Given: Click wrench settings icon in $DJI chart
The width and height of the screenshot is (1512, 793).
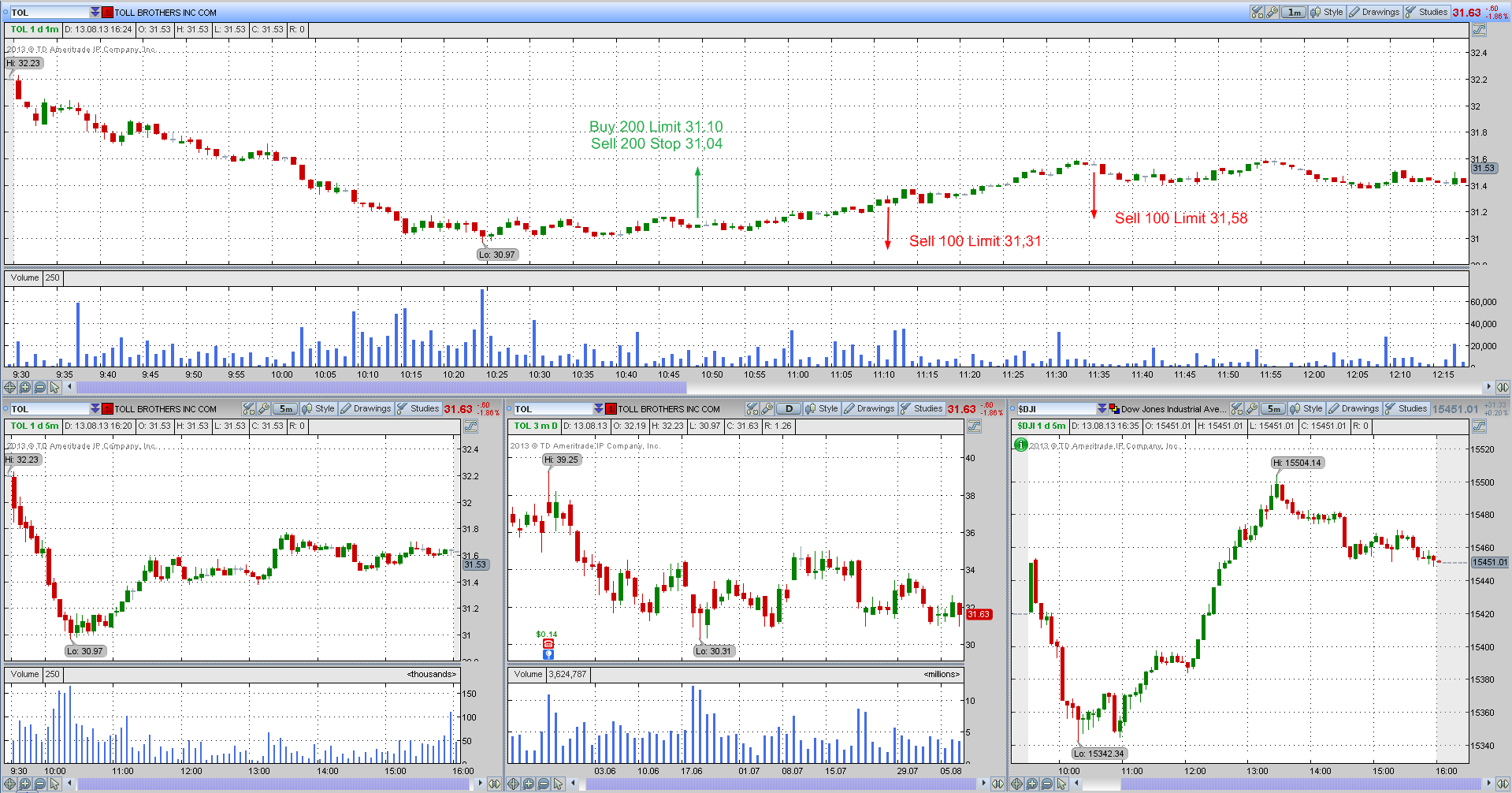Looking at the screenshot, I should [1252, 408].
